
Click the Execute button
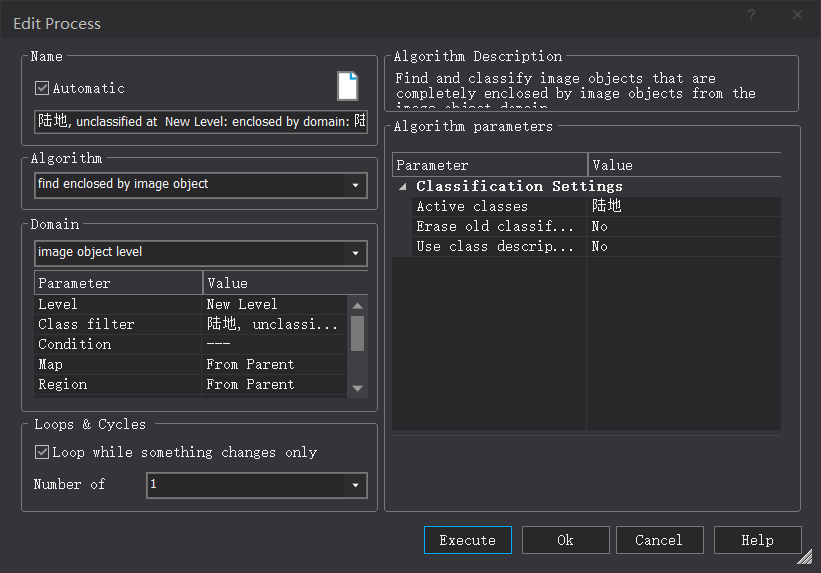click(467, 540)
